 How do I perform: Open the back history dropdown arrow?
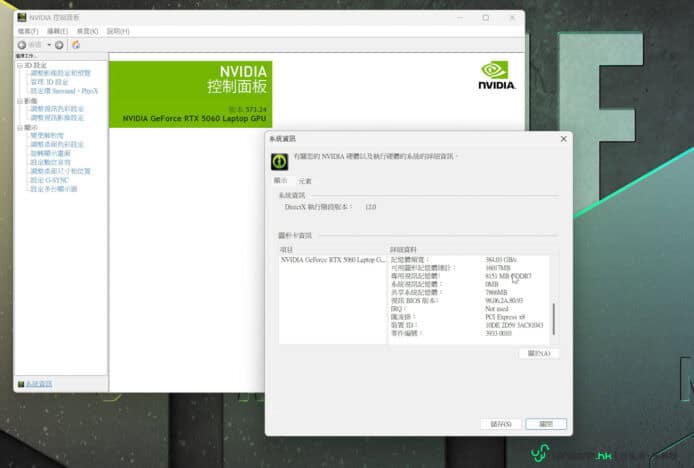[x=49, y=45]
